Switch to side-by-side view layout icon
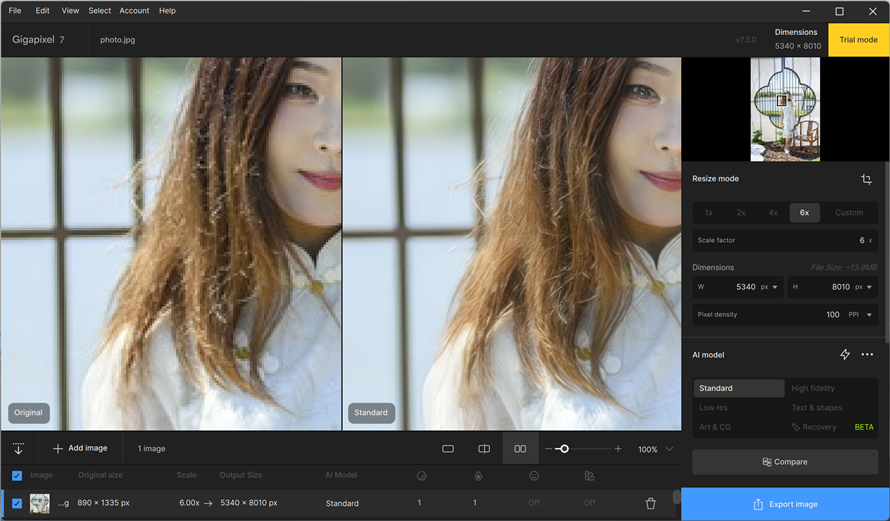 (x=520, y=449)
